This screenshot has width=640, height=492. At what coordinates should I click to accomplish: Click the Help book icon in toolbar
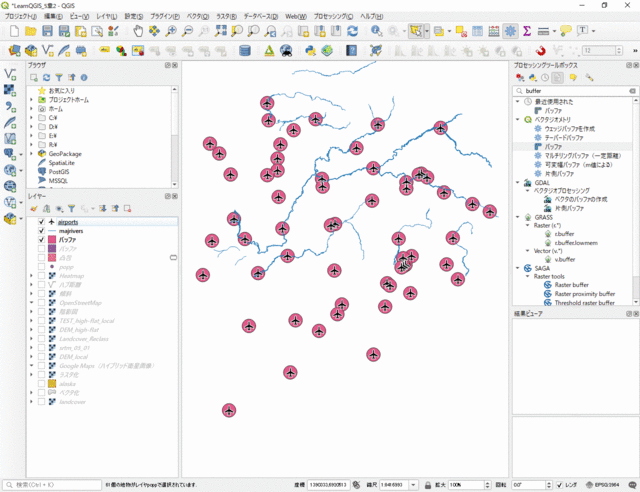pos(351,51)
